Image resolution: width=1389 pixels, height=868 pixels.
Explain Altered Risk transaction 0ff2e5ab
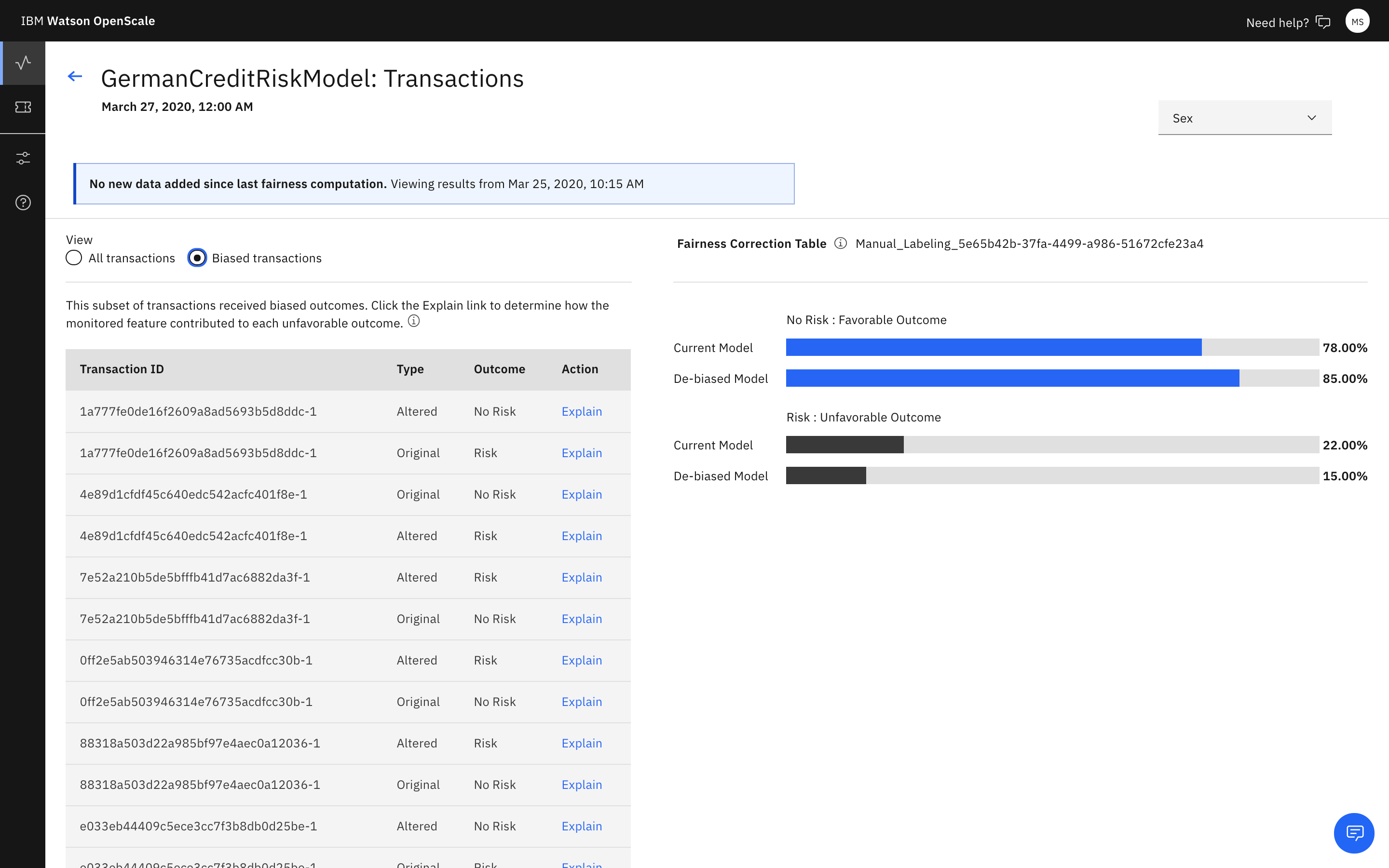coord(582,660)
